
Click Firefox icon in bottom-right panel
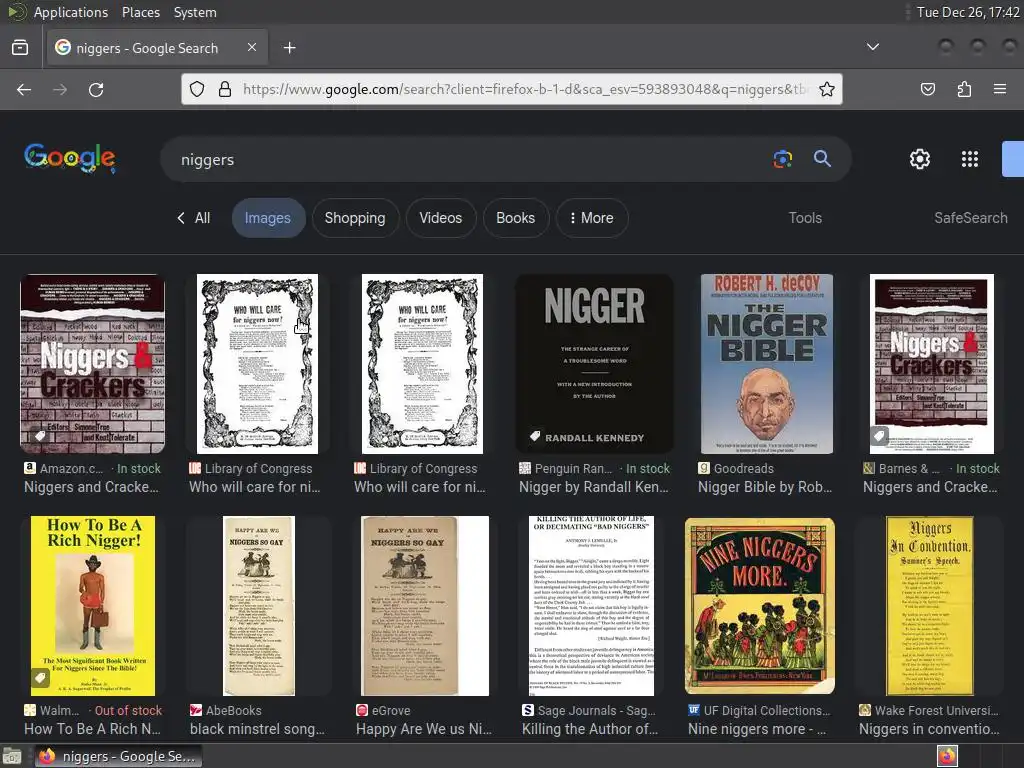[947, 756]
